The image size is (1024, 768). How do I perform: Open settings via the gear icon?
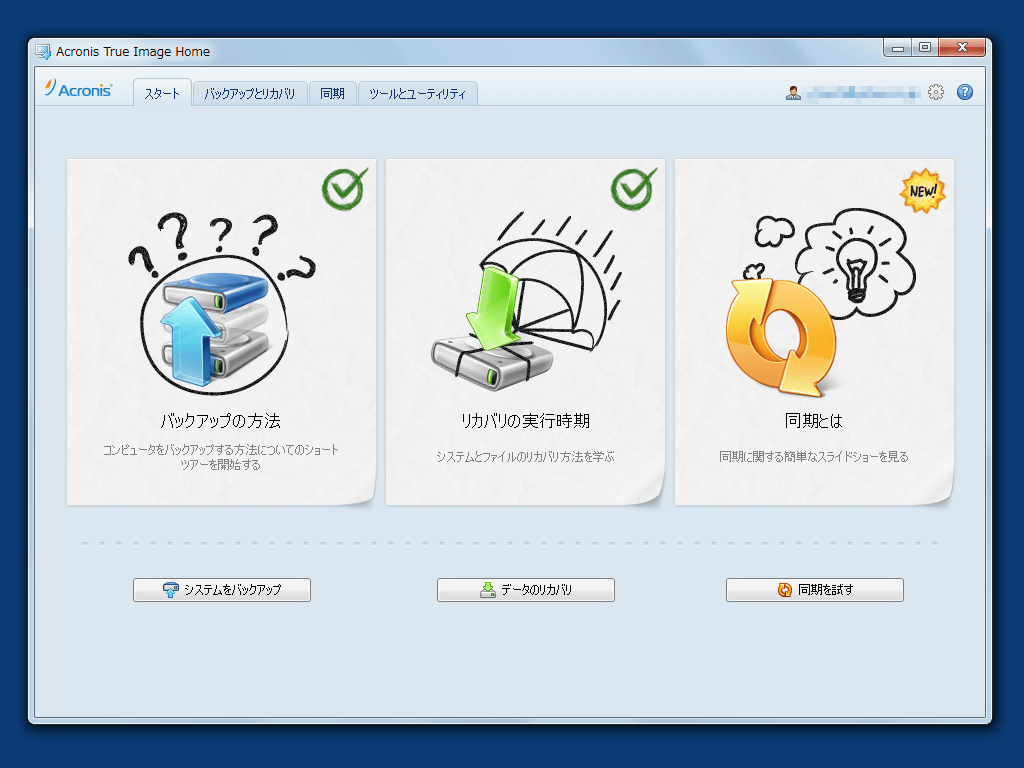936,92
